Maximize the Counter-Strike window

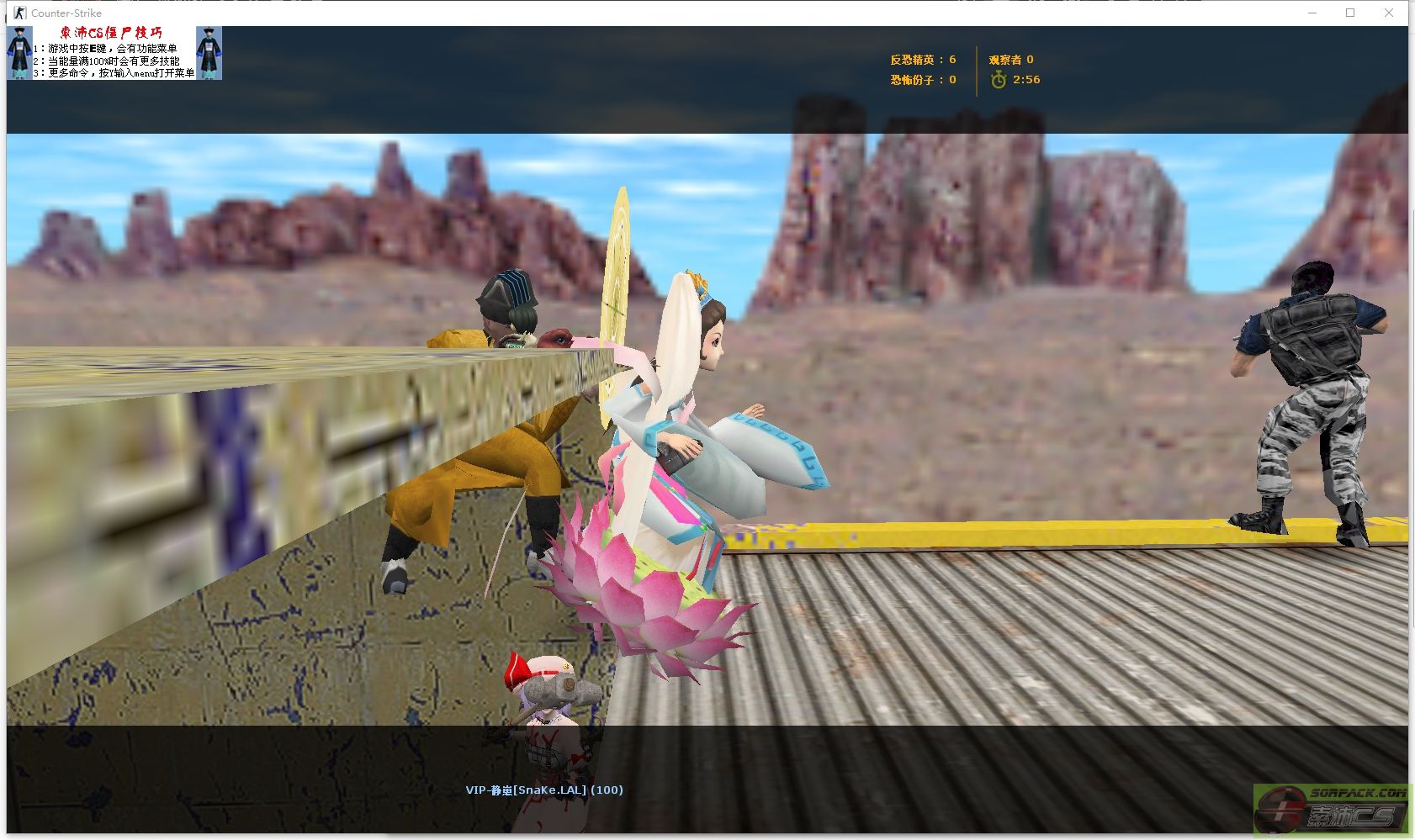pos(1350,13)
